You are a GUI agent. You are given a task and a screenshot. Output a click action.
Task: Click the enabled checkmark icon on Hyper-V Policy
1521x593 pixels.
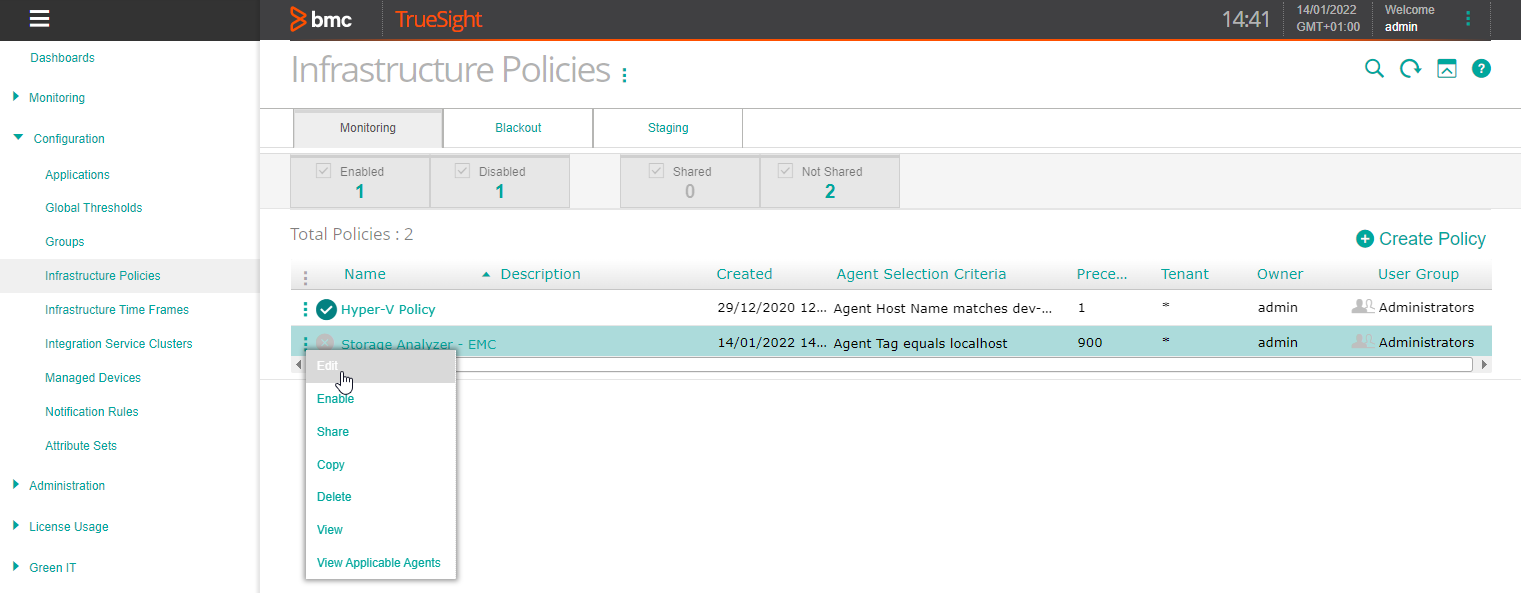(x=325, y=309)
